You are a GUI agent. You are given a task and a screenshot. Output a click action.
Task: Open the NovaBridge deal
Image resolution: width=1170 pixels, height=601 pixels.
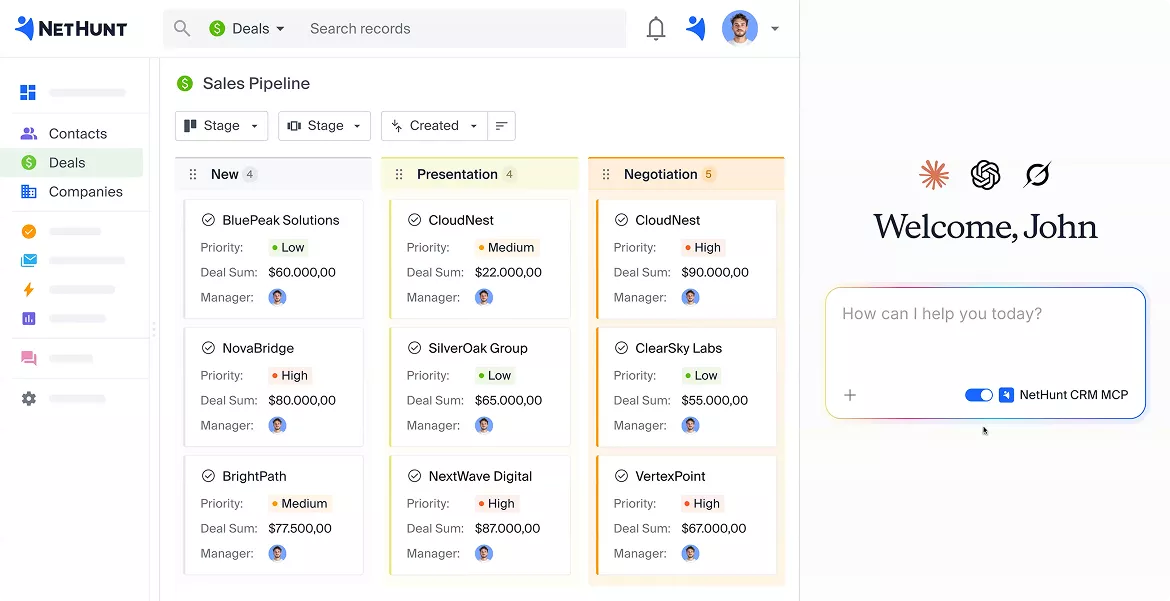258,348
